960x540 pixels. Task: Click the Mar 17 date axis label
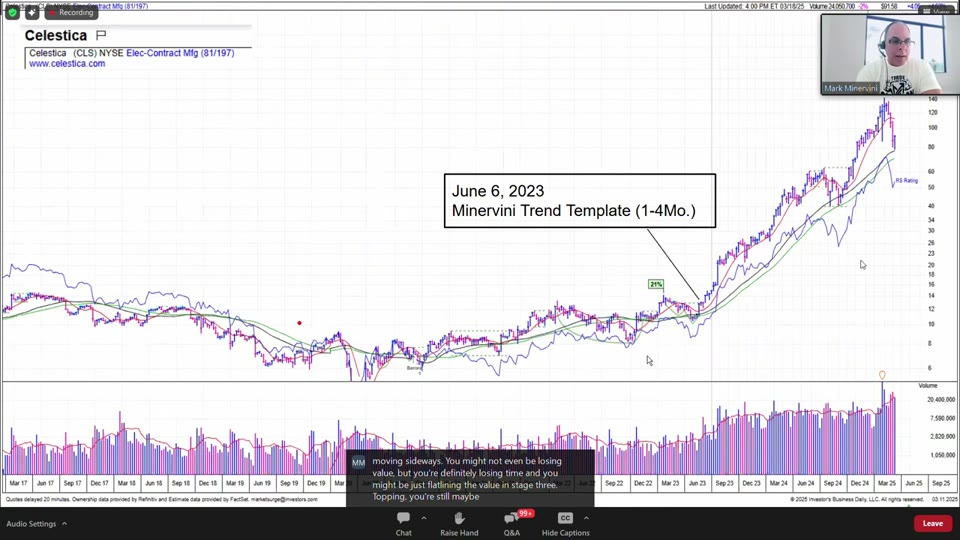click(18, 483)
